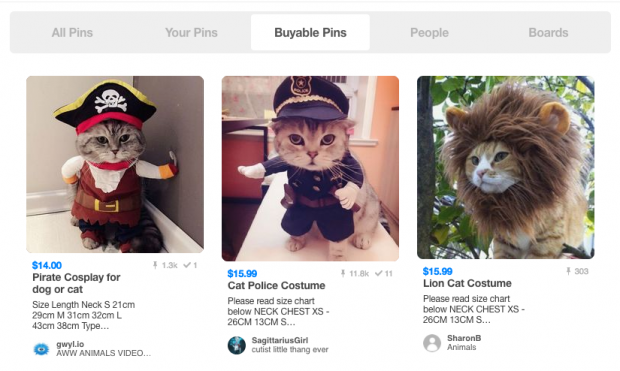Click the Pirate Cosplay for dog or cat title
Screen dimensions: 620x371
[x=76, y=283]
